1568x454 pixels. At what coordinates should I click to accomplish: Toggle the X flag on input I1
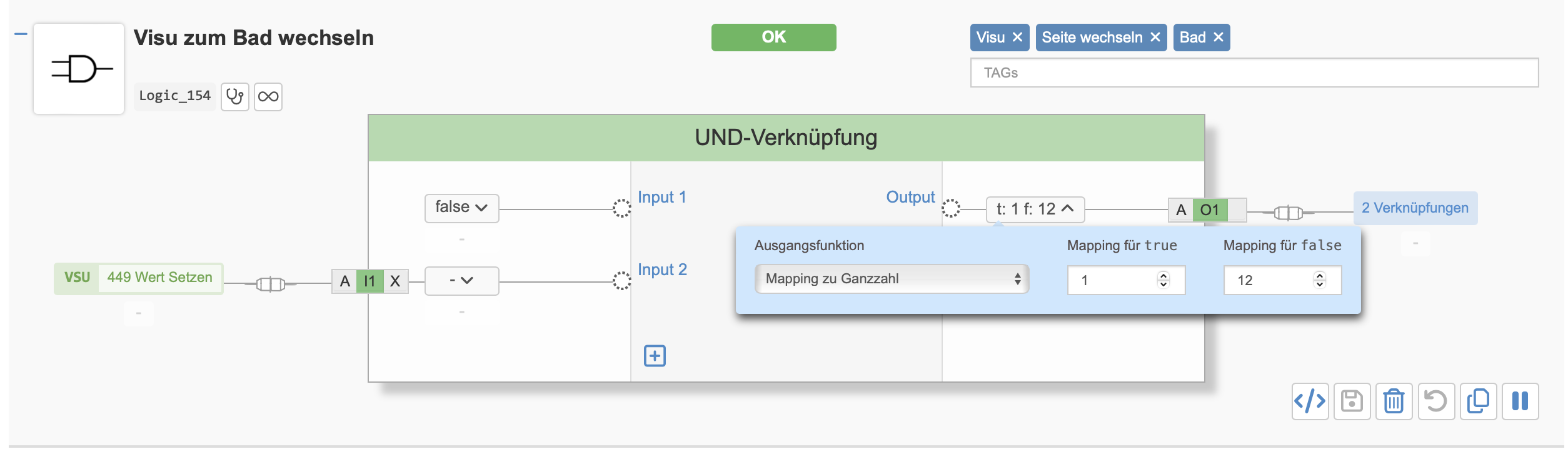tap(395, 281)
